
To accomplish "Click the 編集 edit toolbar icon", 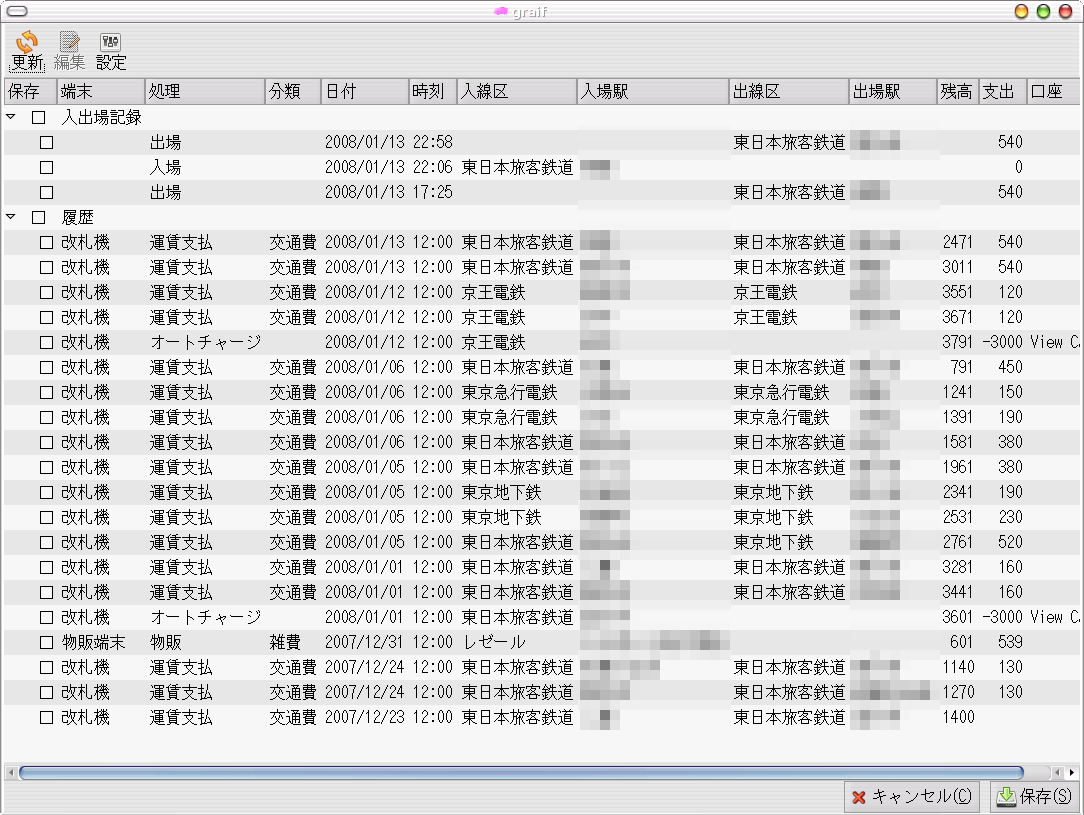I will [69, 50].
